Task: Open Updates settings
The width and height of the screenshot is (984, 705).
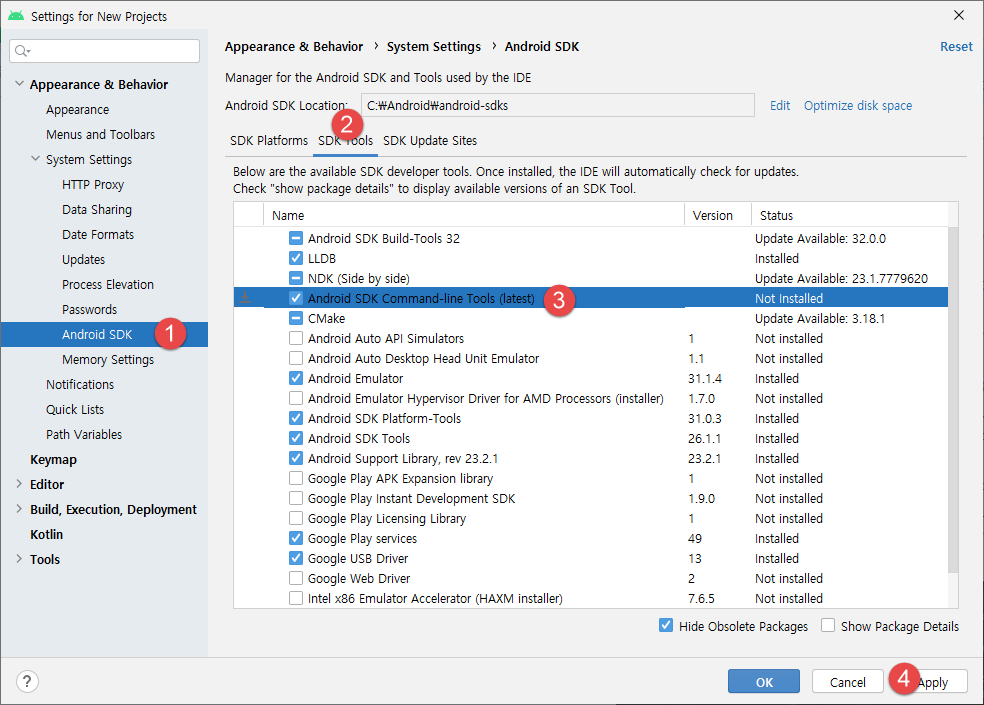Action: tap(83, 259)
